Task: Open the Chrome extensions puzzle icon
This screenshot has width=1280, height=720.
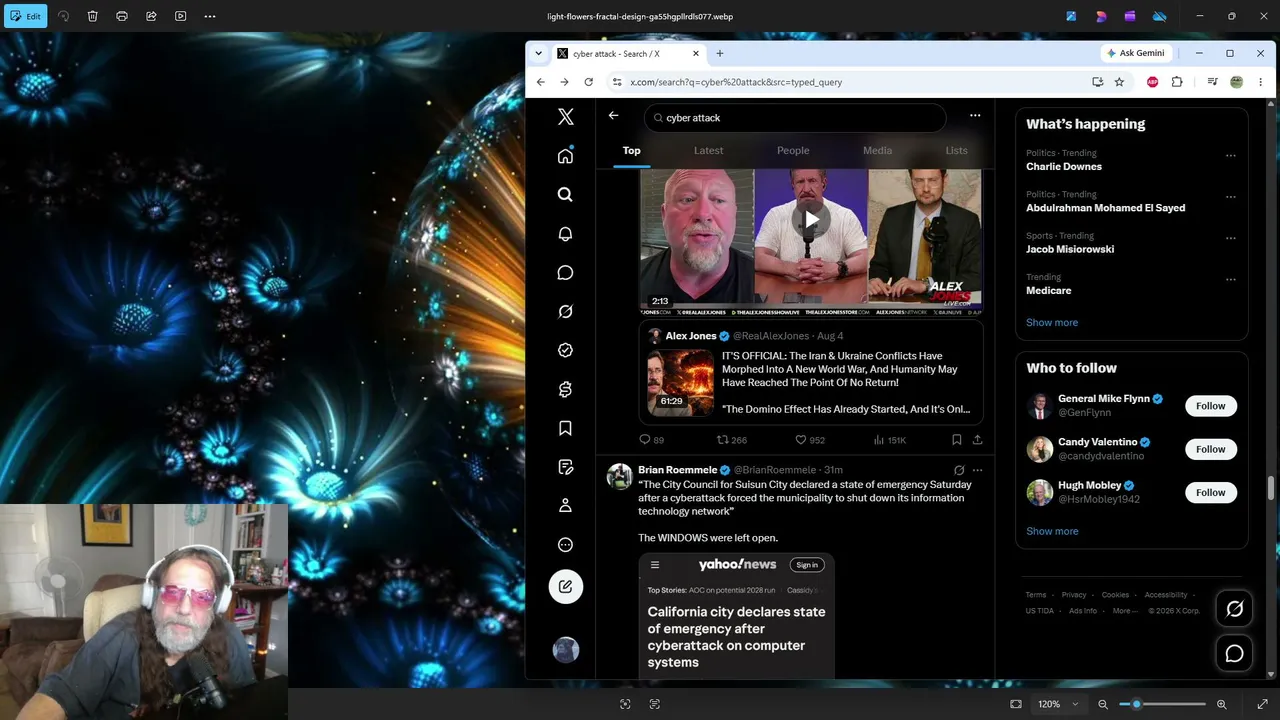Action: [x=1177, y=82]
